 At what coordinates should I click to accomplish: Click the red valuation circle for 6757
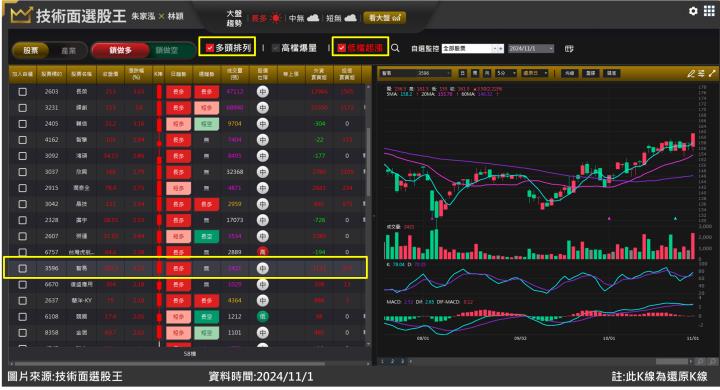(x=262, y=252)
